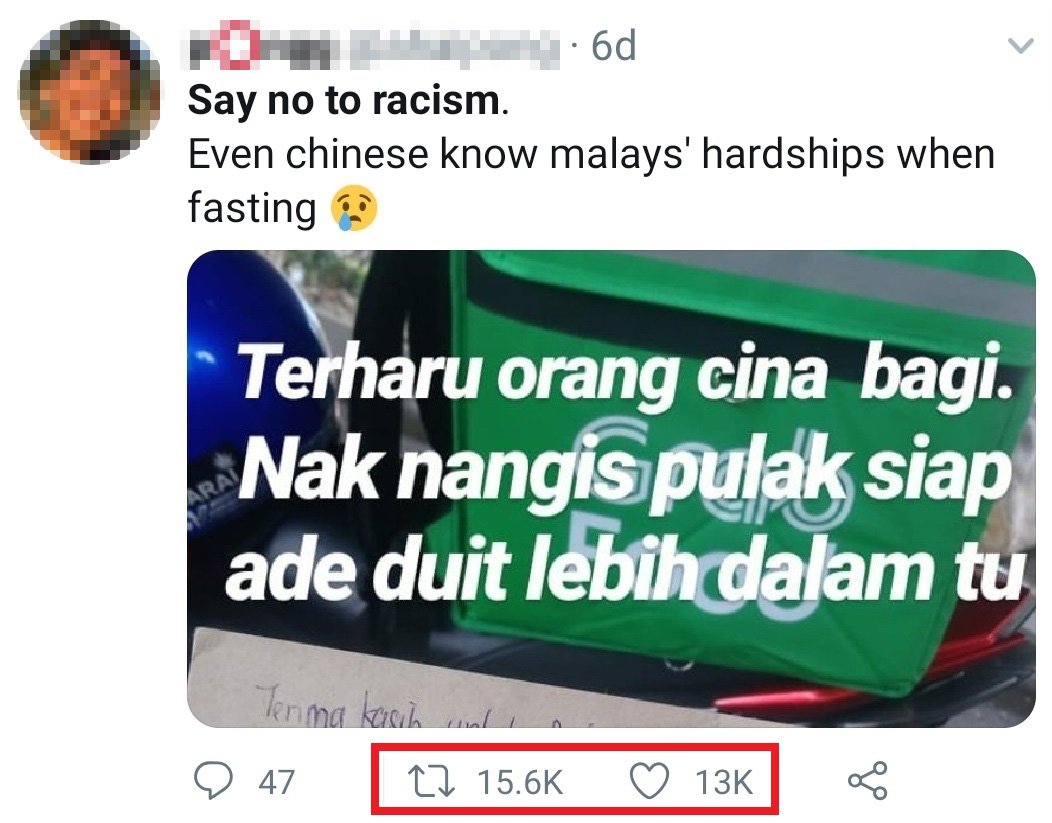
Task: Click the 15.6K retweets count
Action: coord(520,782)
